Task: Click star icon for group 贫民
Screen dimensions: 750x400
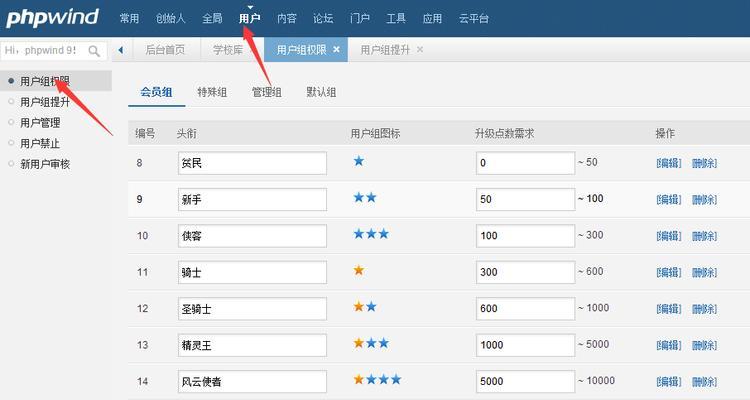Action: tap(359, 161)
